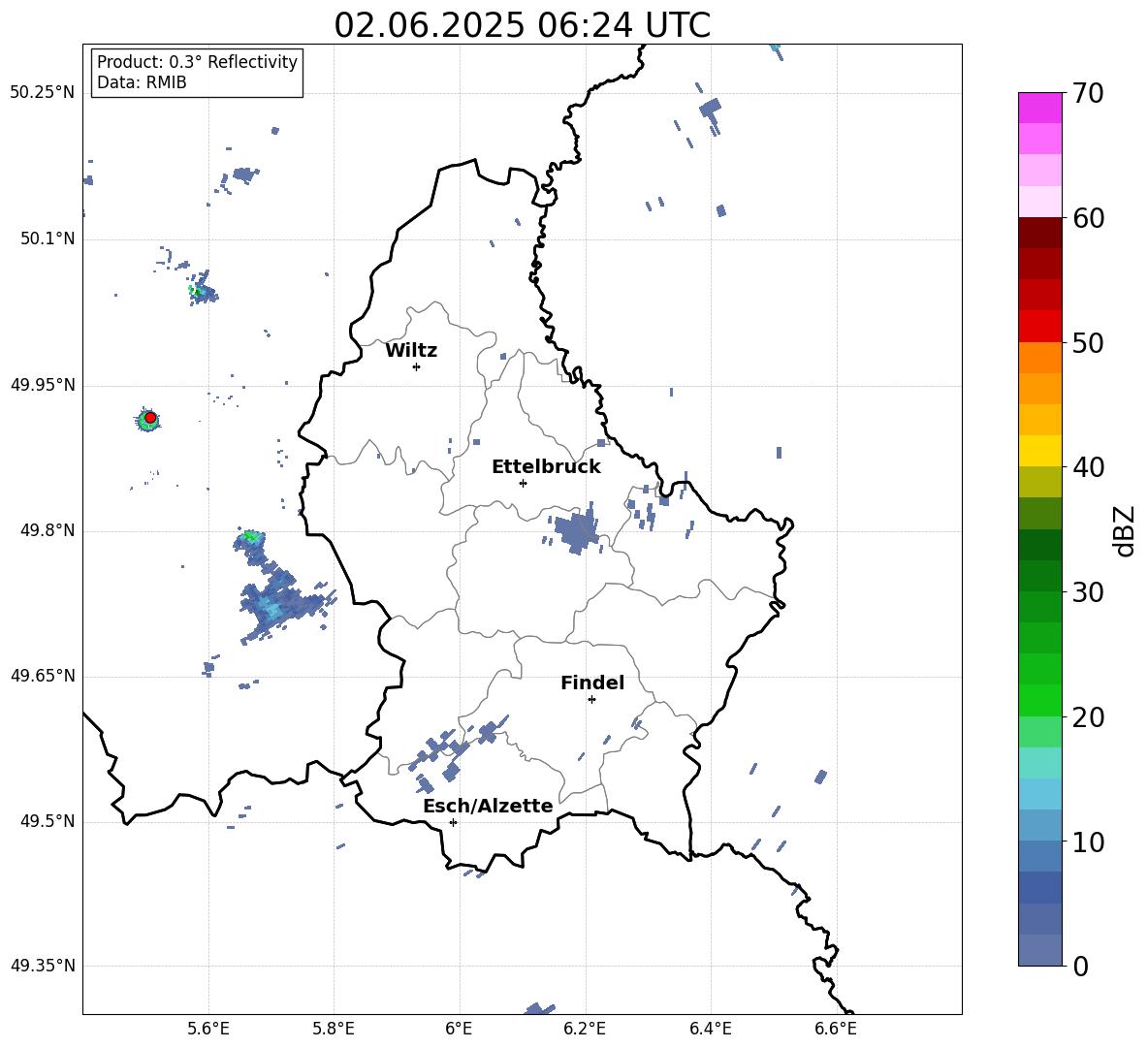Click the 49.95°N latitude label
This screenshot has height=1048, width=1148.
click(43, 384)
